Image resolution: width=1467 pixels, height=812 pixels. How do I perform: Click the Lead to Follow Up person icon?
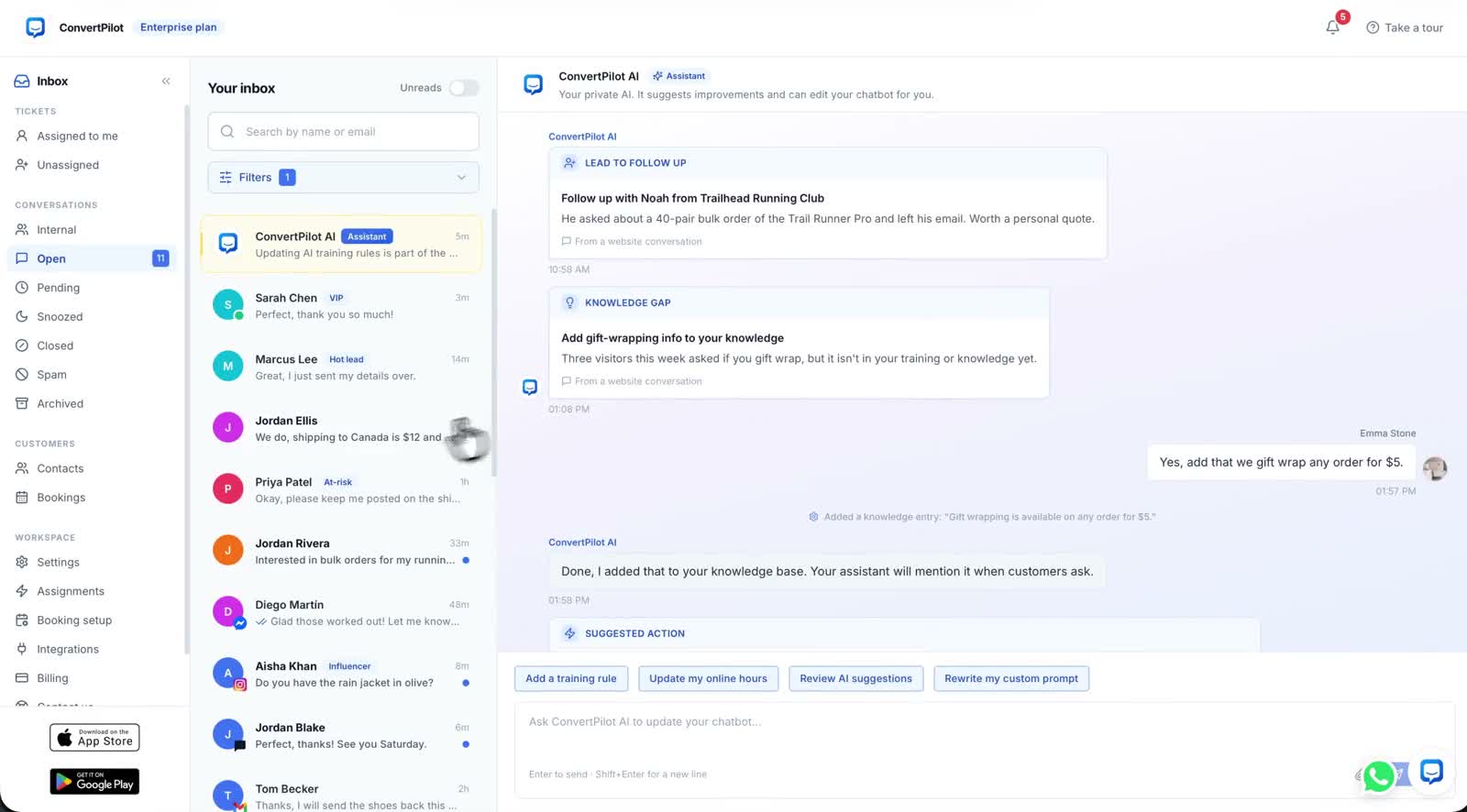click(x=569, y=163)
